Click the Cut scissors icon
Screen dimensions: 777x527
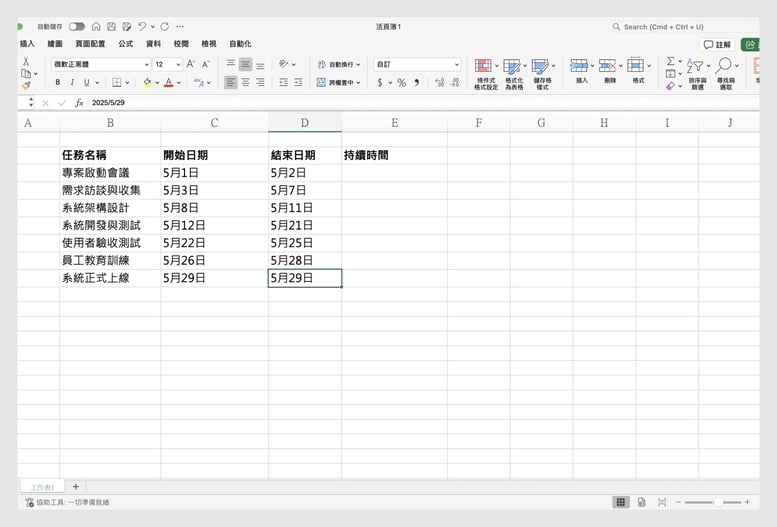[x=26, y=61]
